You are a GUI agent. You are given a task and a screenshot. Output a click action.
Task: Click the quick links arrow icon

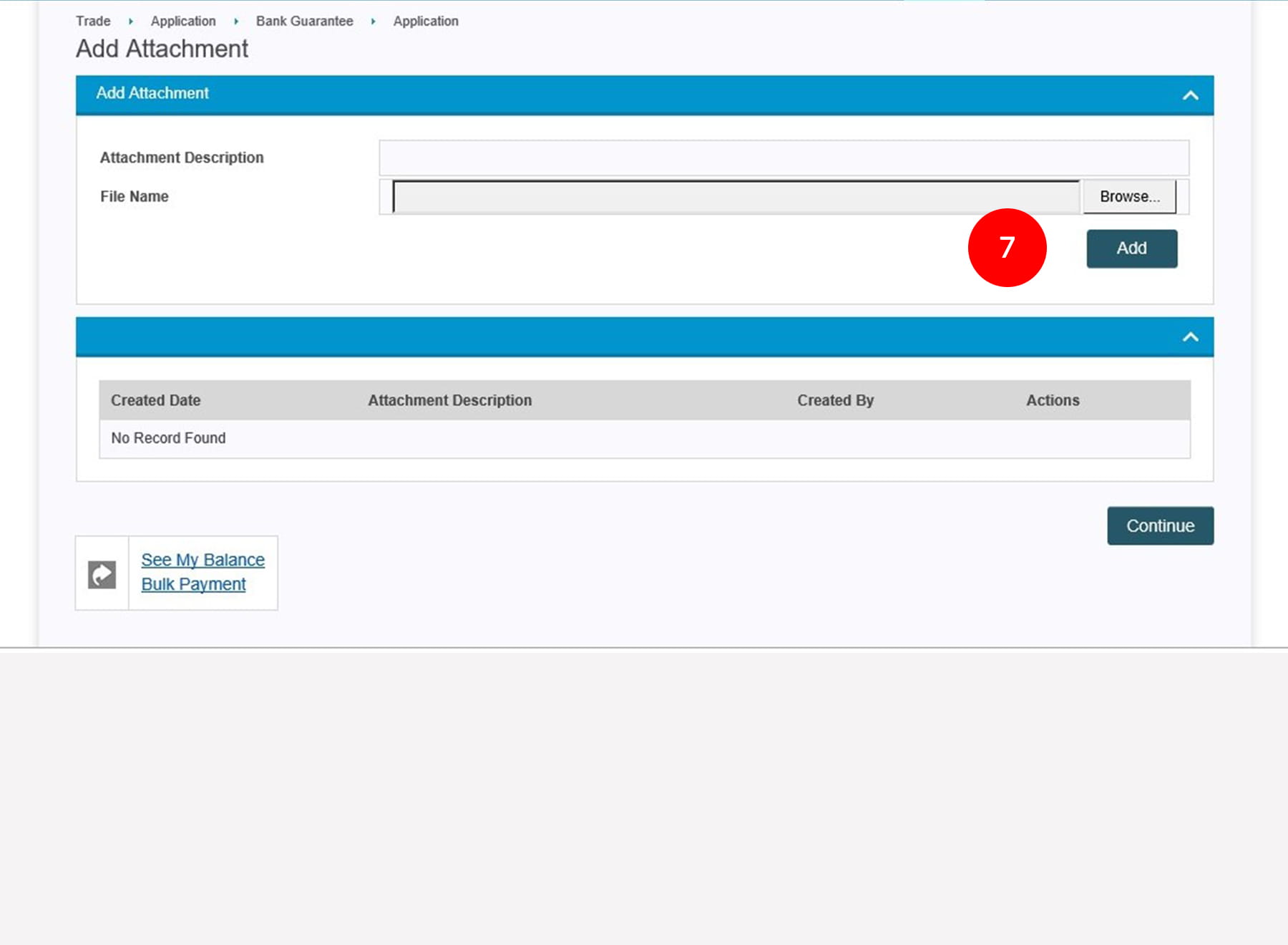coord(102,574)
